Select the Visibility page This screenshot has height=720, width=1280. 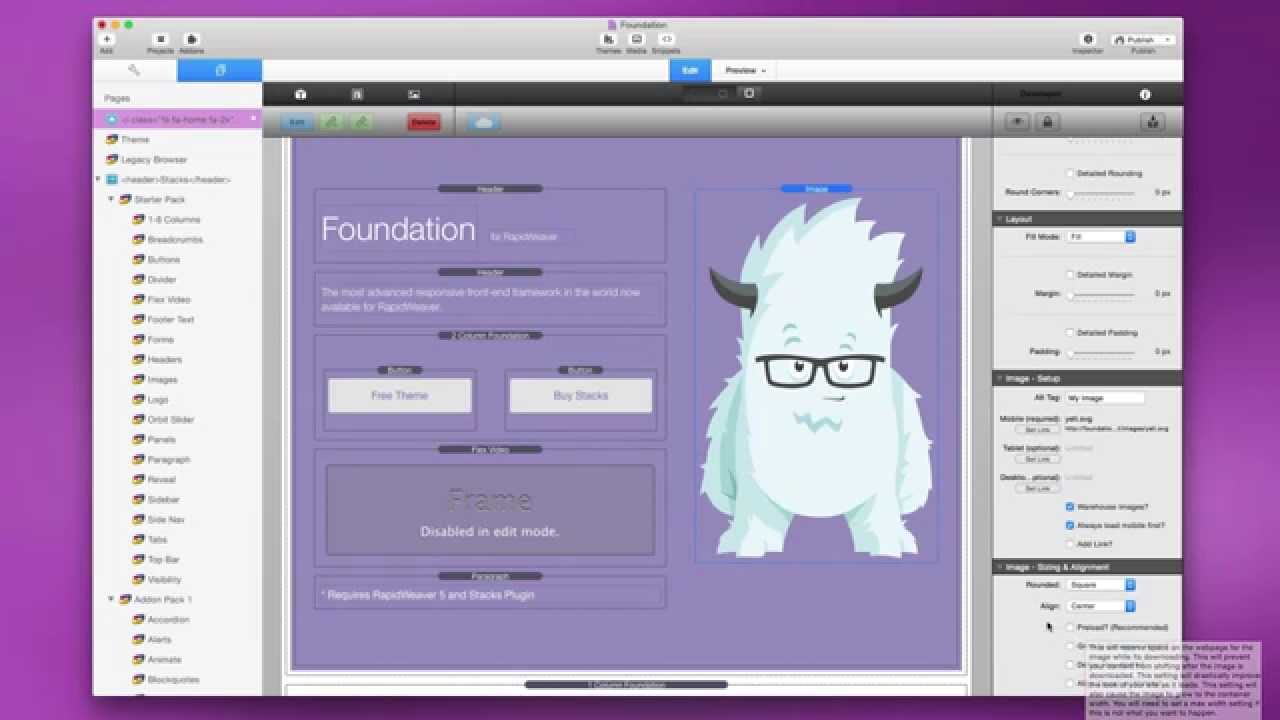point(164,579)
